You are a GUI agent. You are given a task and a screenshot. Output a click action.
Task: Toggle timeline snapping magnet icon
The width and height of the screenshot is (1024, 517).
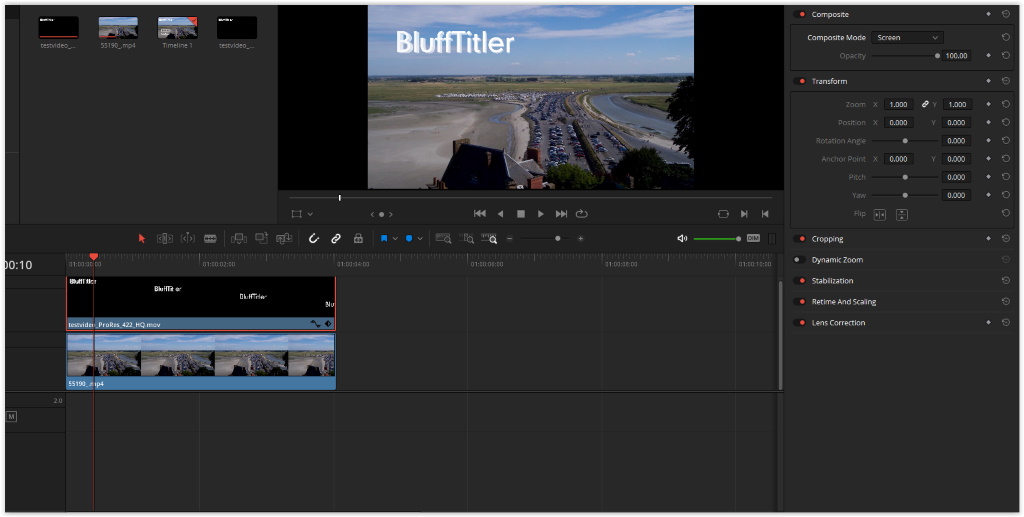313,238
